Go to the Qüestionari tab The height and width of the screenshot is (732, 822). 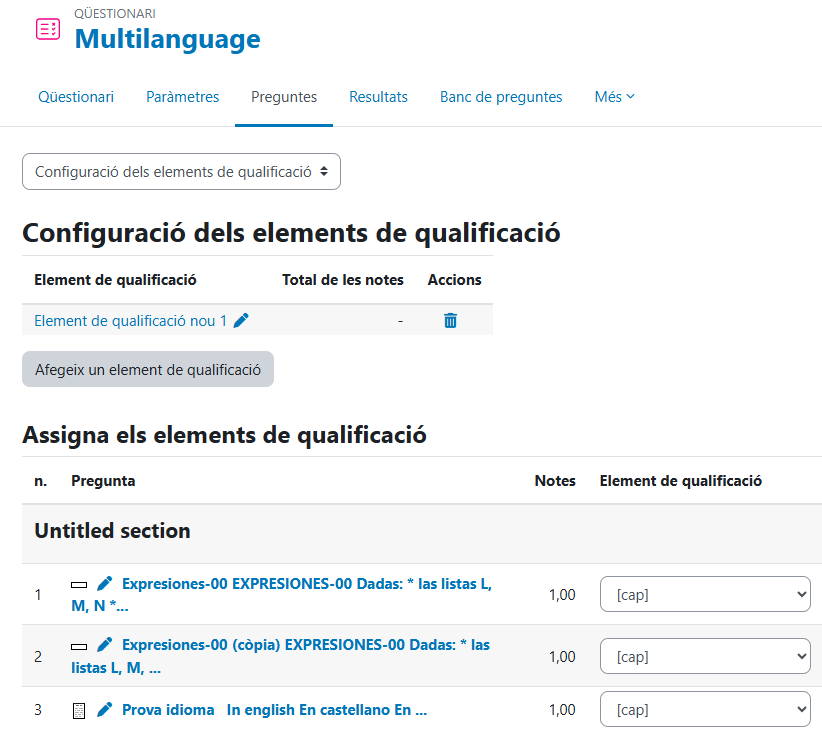(x=76, y=96)
